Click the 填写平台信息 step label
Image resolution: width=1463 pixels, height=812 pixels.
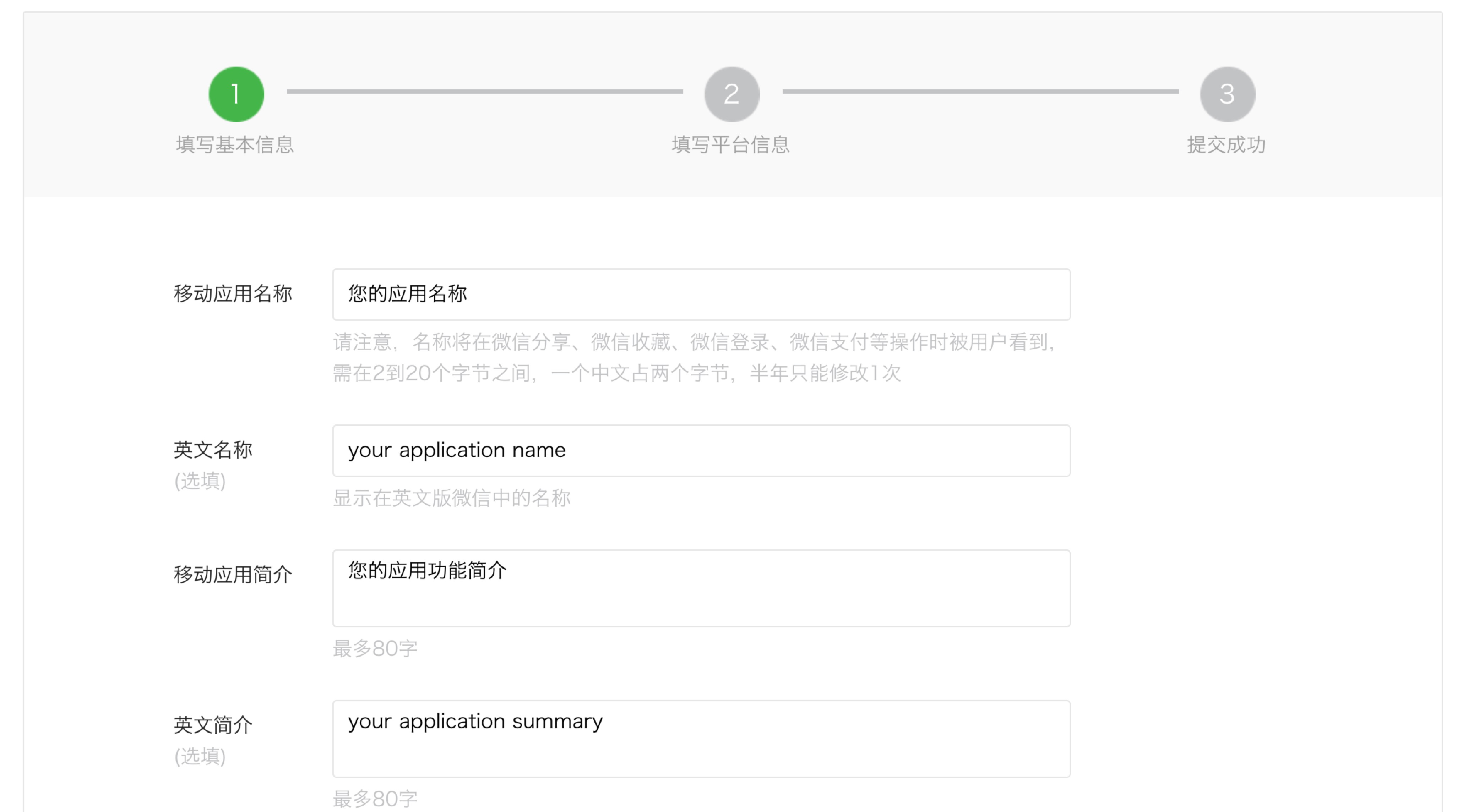click(x=730, y=145)
